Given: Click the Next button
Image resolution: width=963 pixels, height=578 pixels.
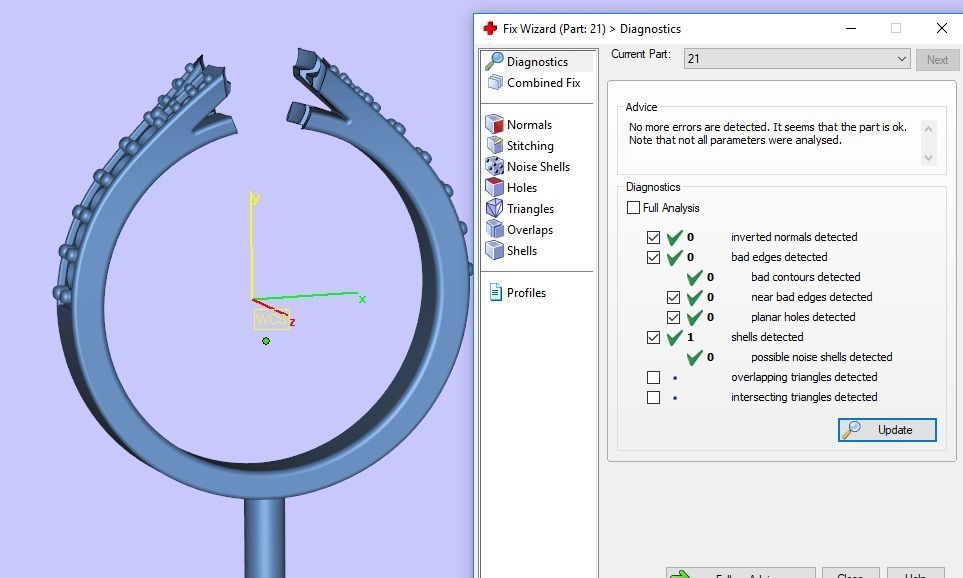Looking at the screenshot, I should [937, 60].
